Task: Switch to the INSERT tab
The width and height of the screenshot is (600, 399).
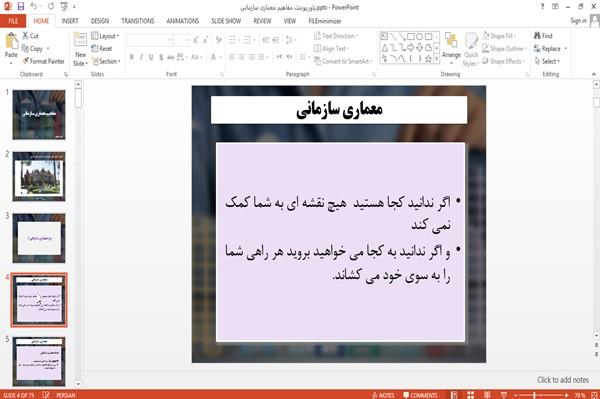Action: 70,21
